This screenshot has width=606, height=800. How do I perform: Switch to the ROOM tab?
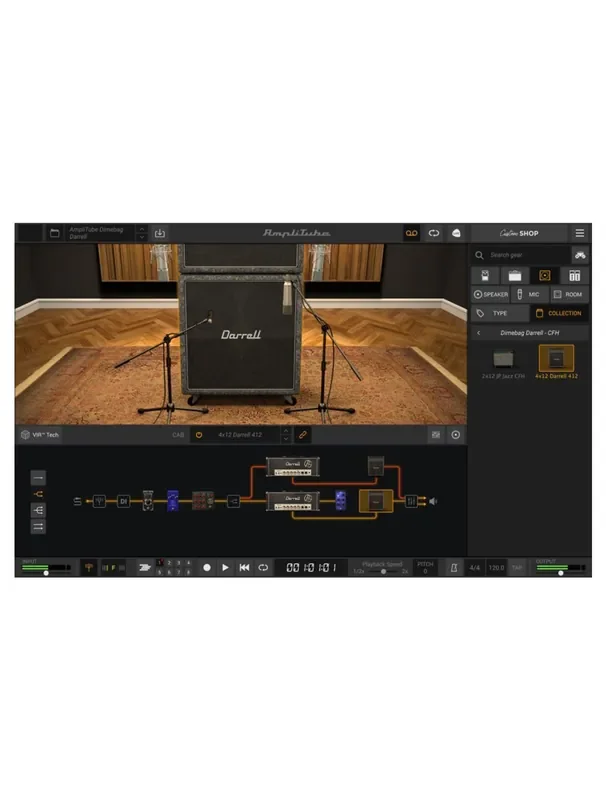click(569, 294)
